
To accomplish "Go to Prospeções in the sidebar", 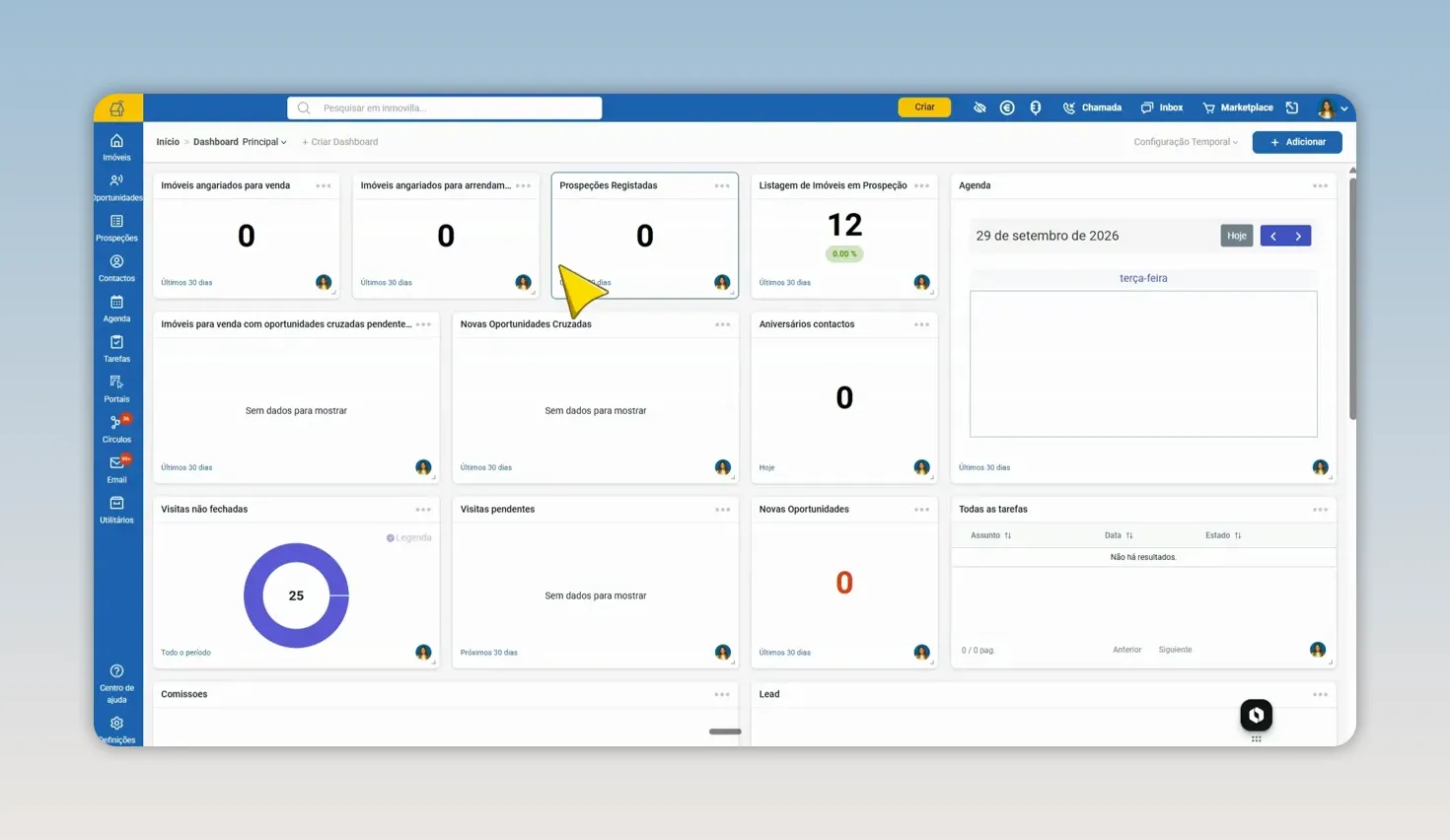I will click(116, 228).
